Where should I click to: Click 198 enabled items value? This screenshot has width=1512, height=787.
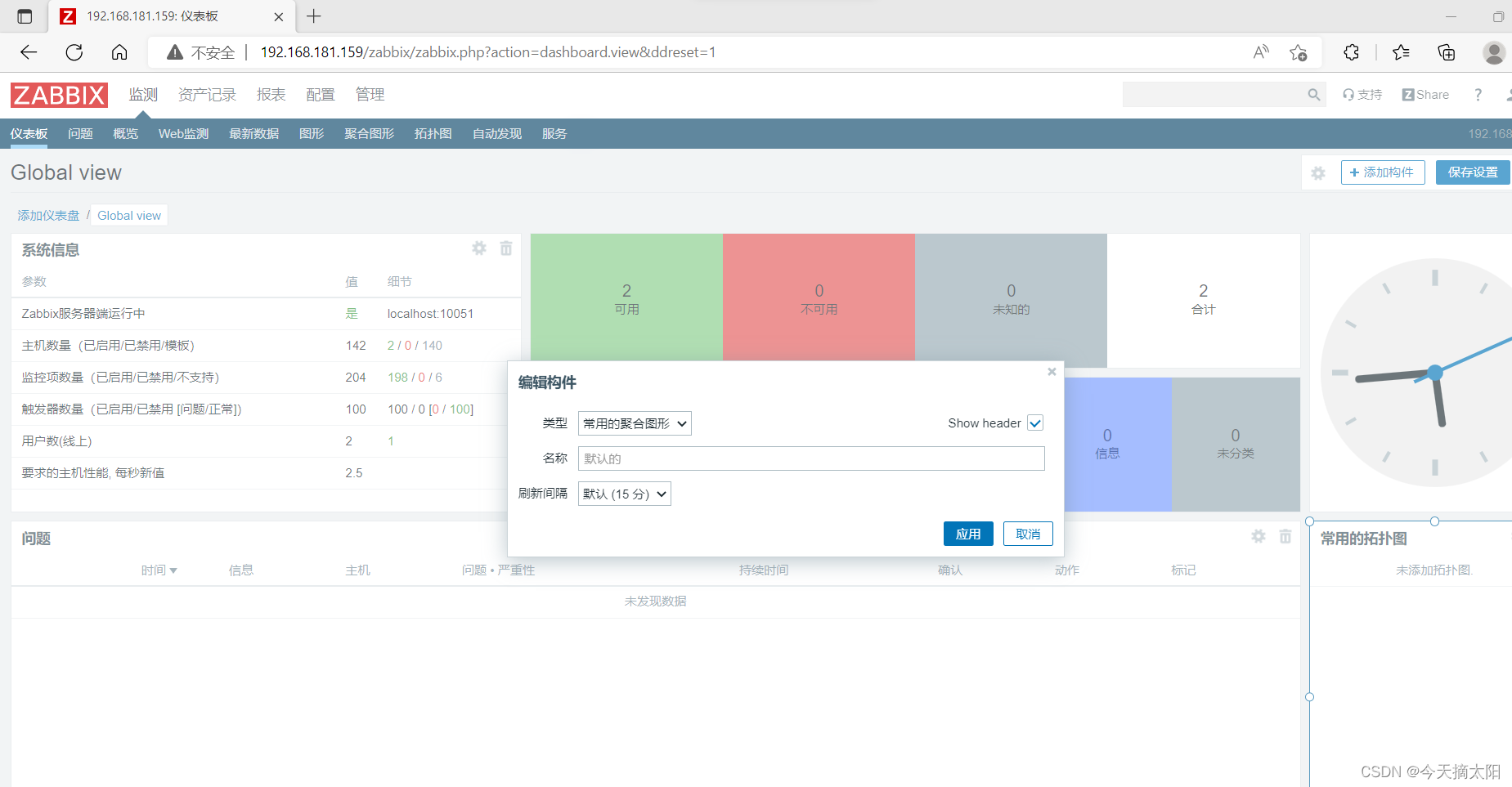(x=397, y=378)
